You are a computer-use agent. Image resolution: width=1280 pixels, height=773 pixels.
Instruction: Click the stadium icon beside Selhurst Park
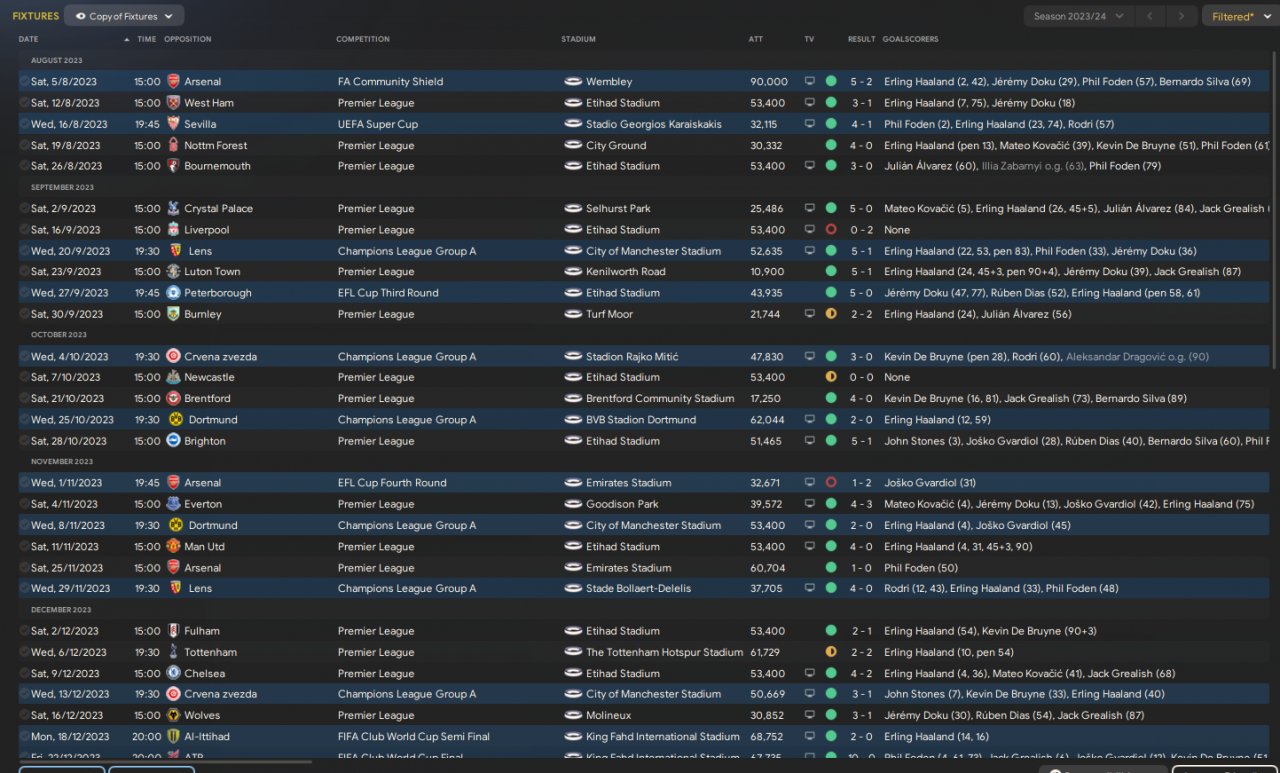[x=573, y=209]
